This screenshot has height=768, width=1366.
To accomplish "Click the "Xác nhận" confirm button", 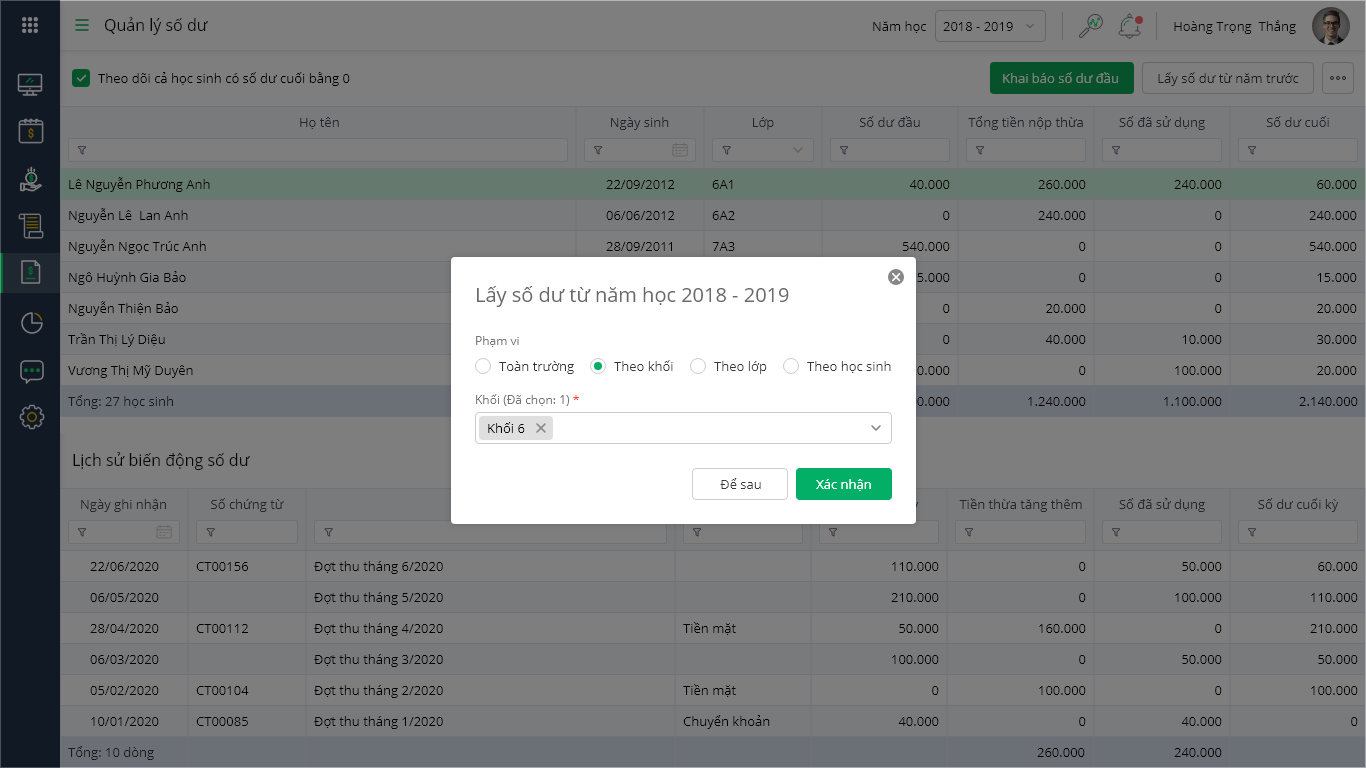I will (x=843, y=484).
